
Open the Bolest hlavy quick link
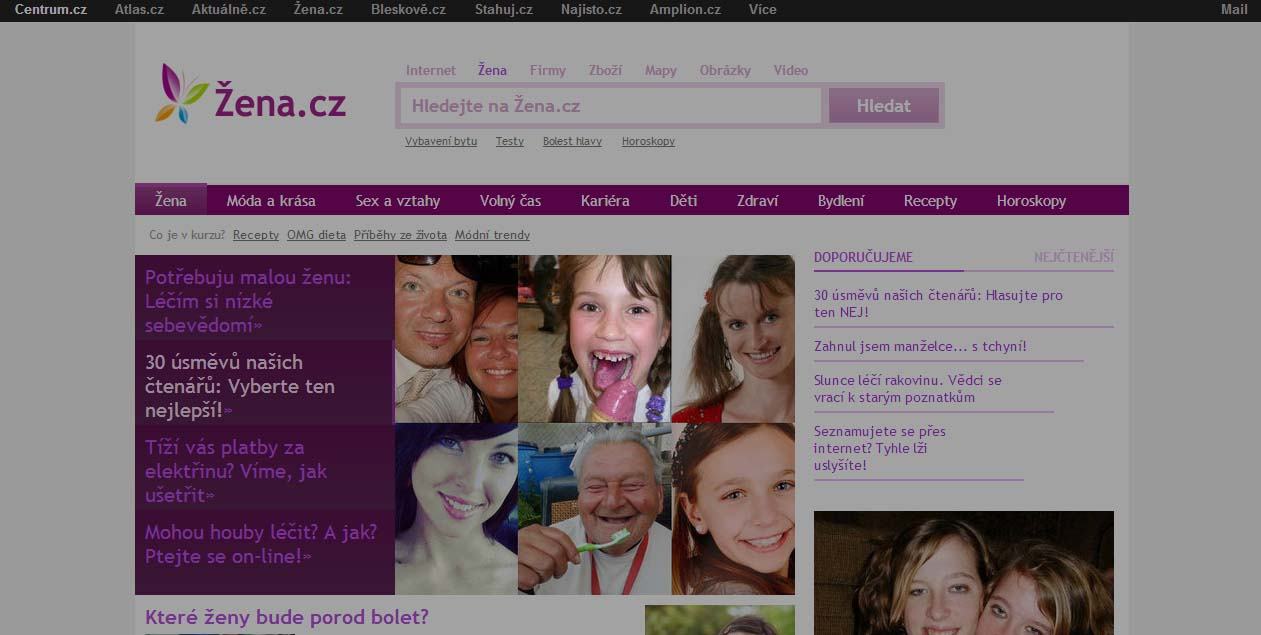coord(572,142)
